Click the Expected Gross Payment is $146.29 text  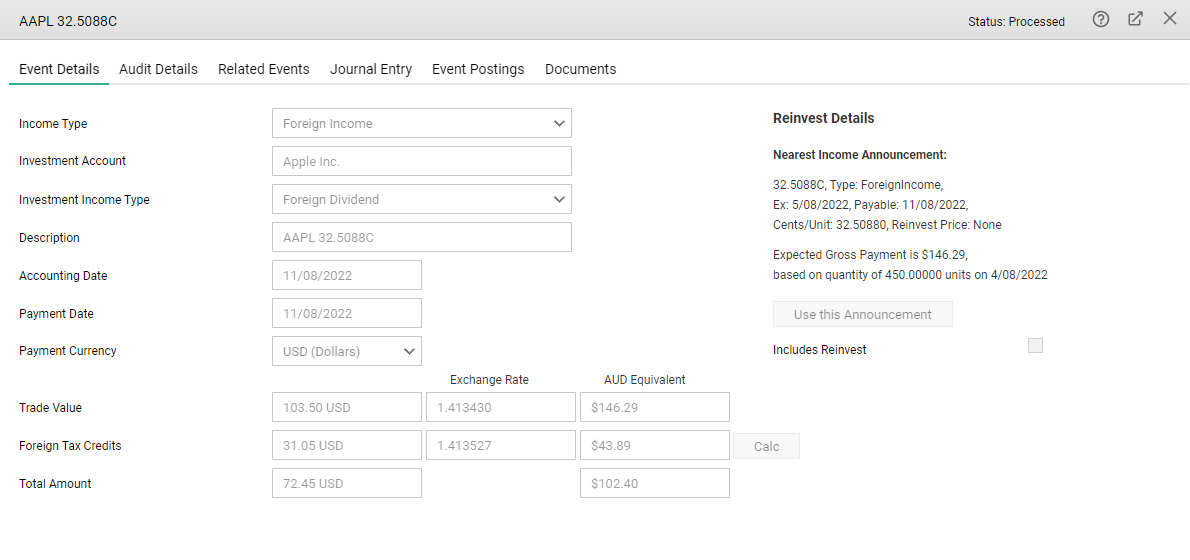[x=870, y=254]
